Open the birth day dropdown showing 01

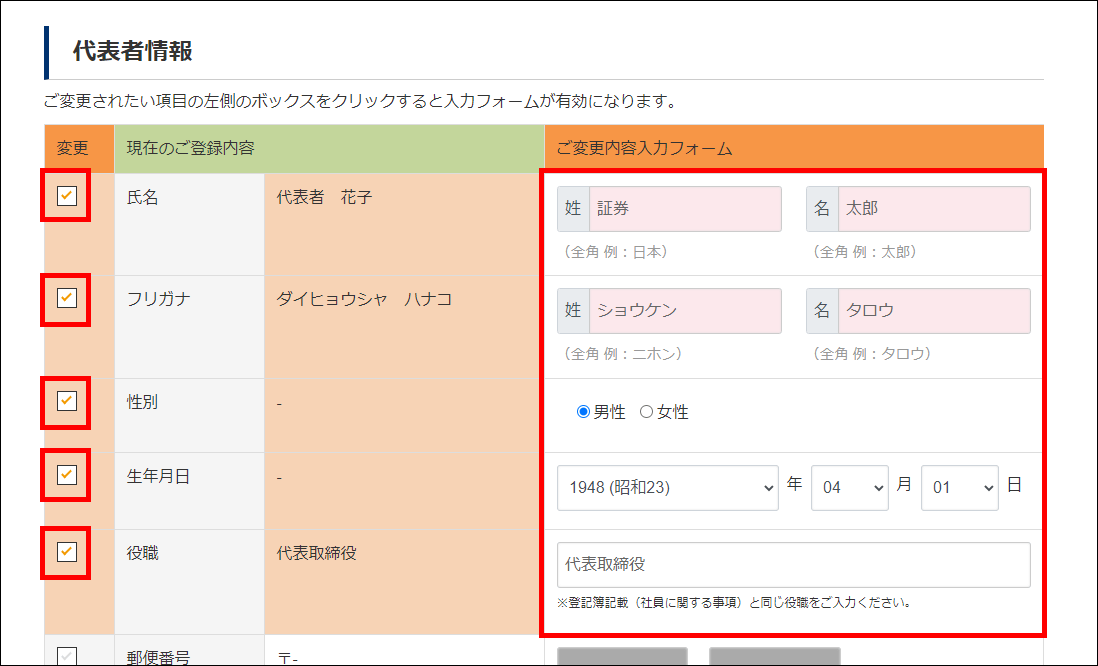pos(959,487)
